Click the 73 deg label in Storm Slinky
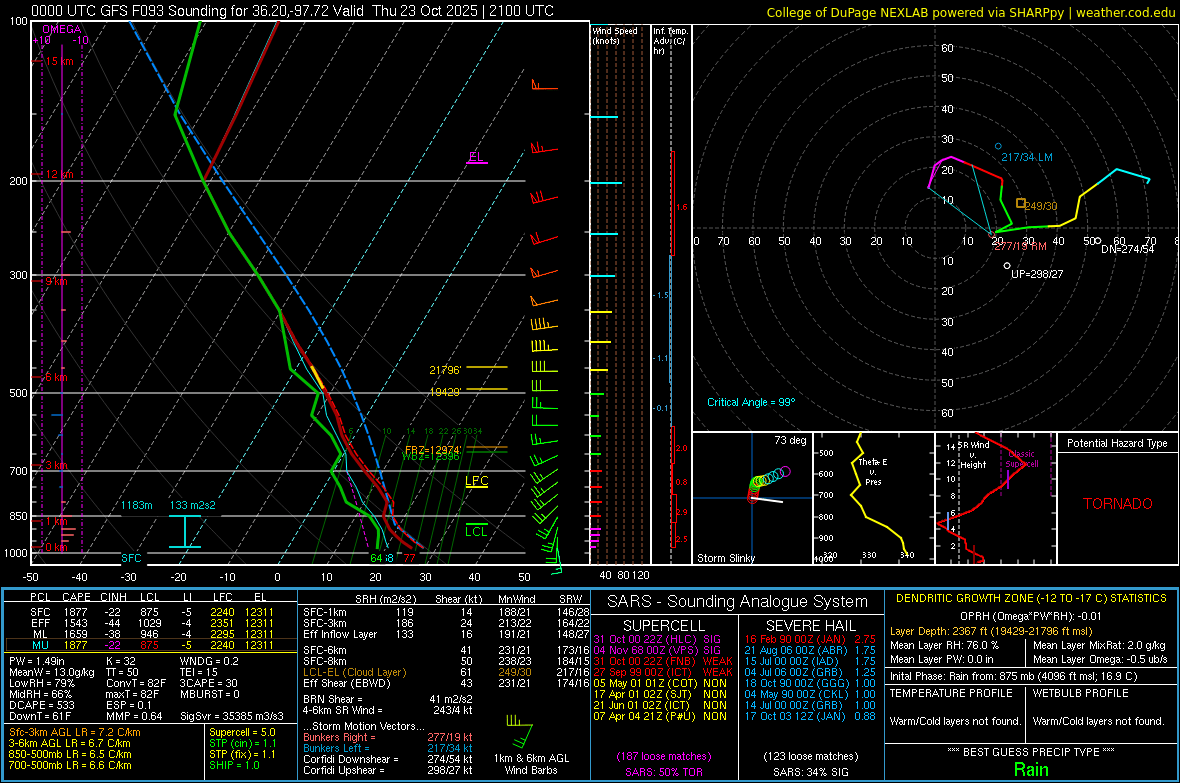 click(790, 440)
